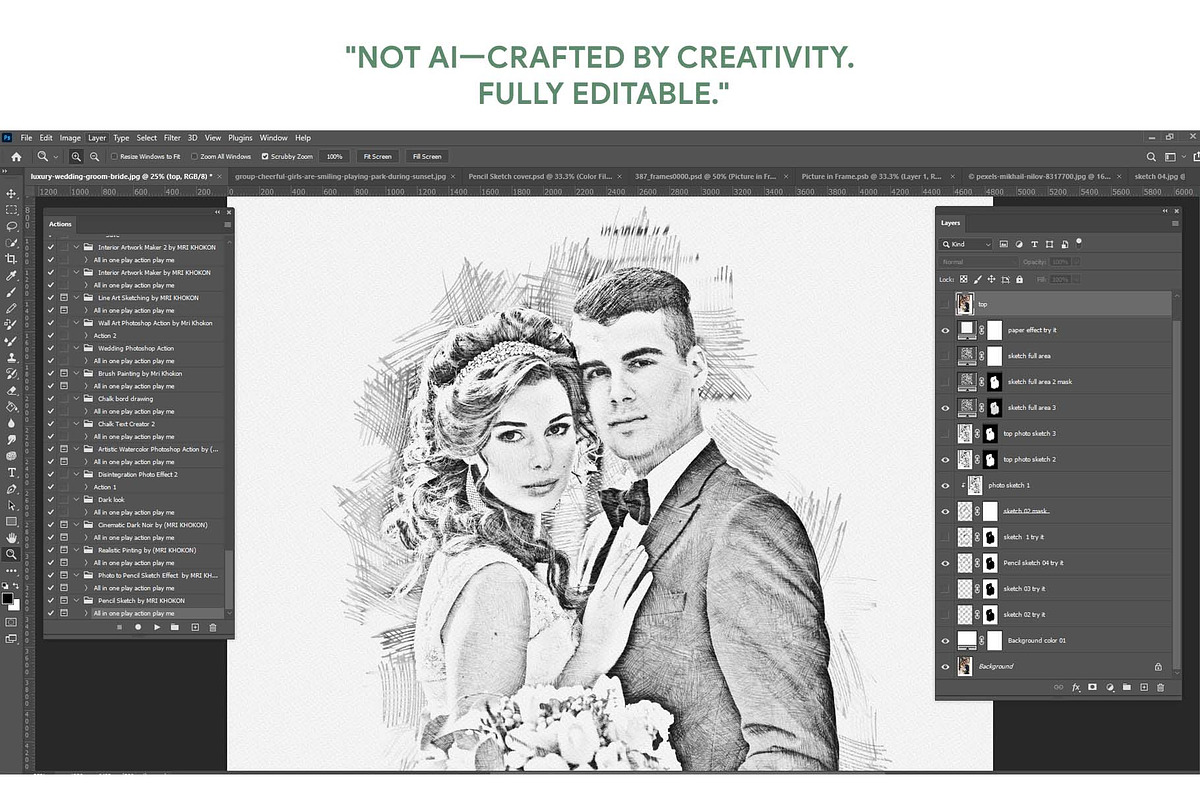Enable Zoom All Windows checkbox
The width and height of the screenshot is (1200, 800).
pyautogui.click(x=193, y=157)
